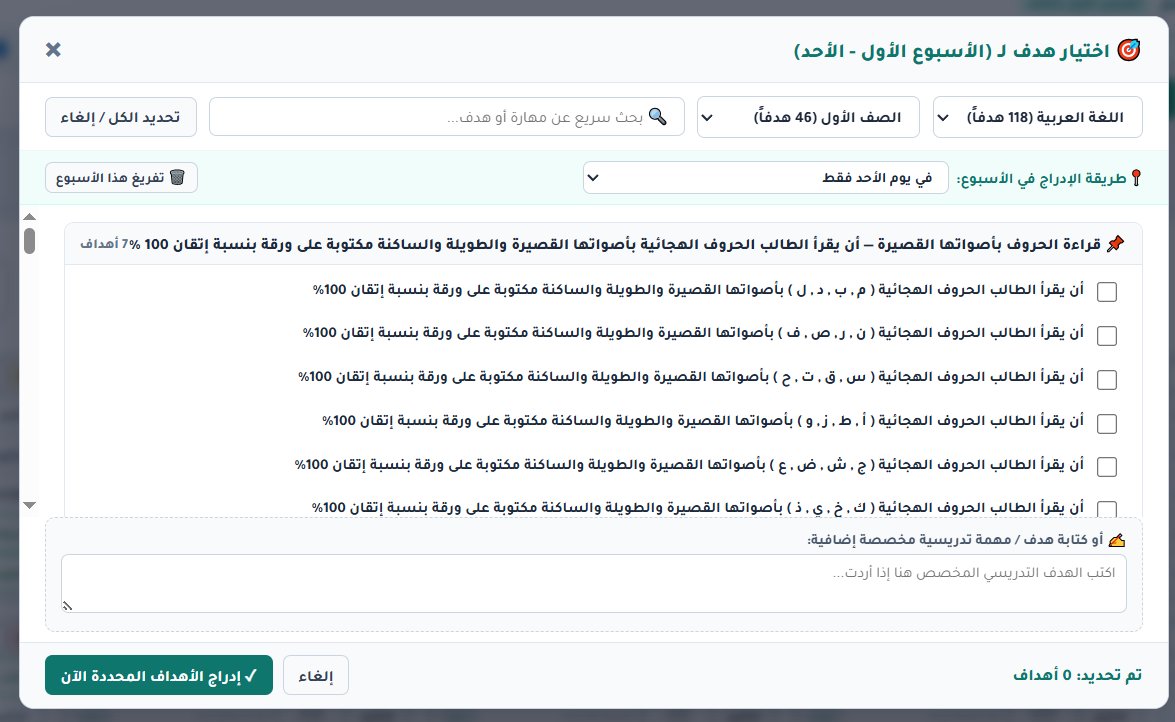This screenshot has width=1175, height=722.
Task: Check the goal with letters ( أ , ط , ز , و )
Action: 1107,423
